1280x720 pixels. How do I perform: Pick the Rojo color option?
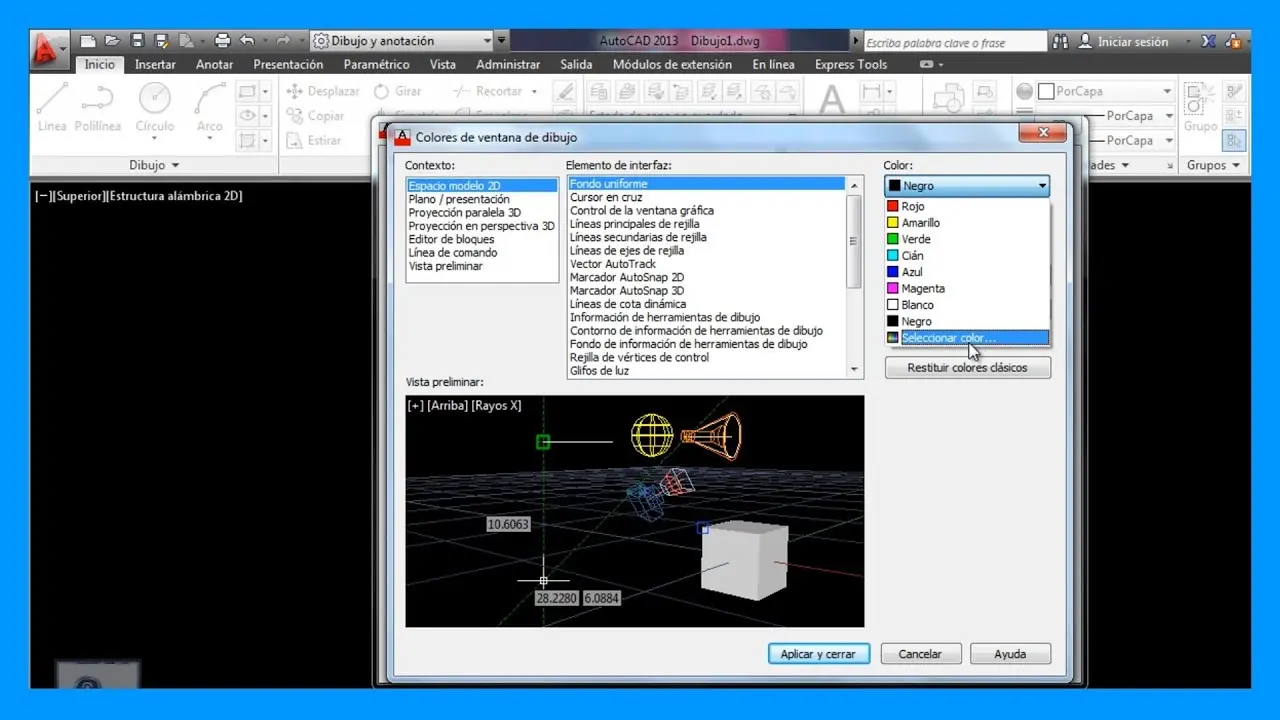(x=967, y=206)
